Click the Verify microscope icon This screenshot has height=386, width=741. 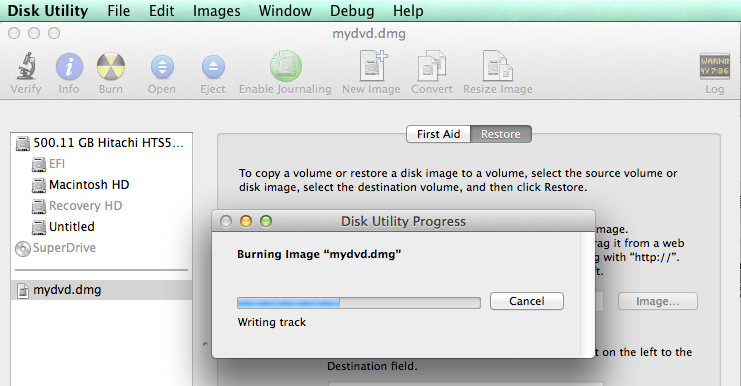26,66
